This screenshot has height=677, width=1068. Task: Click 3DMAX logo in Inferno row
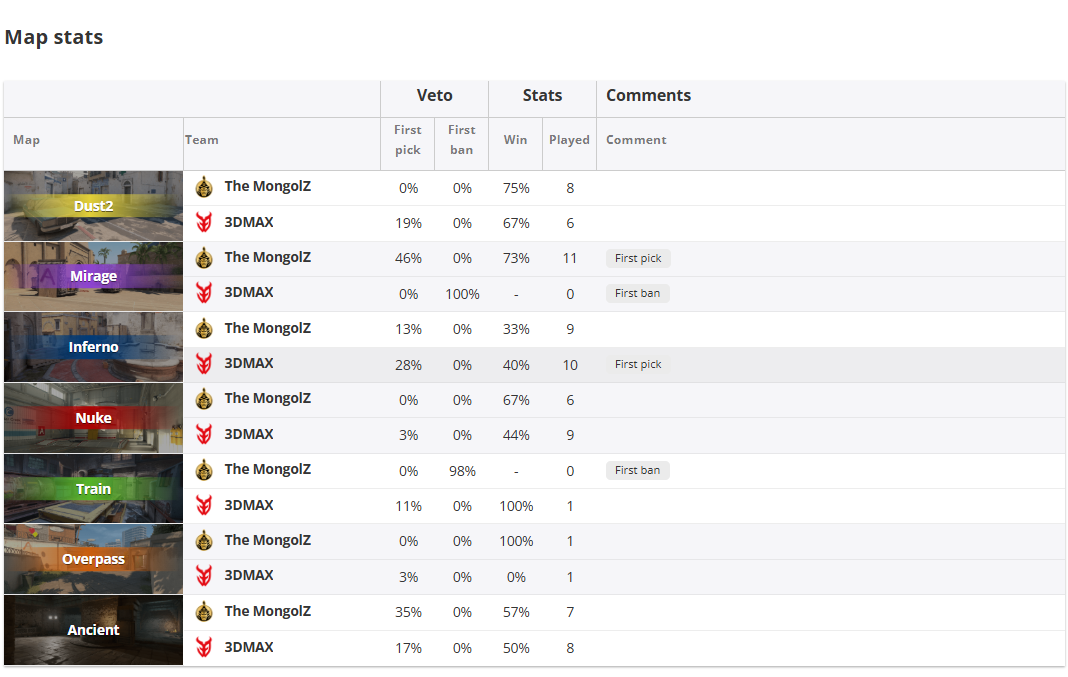click(204, 364)
